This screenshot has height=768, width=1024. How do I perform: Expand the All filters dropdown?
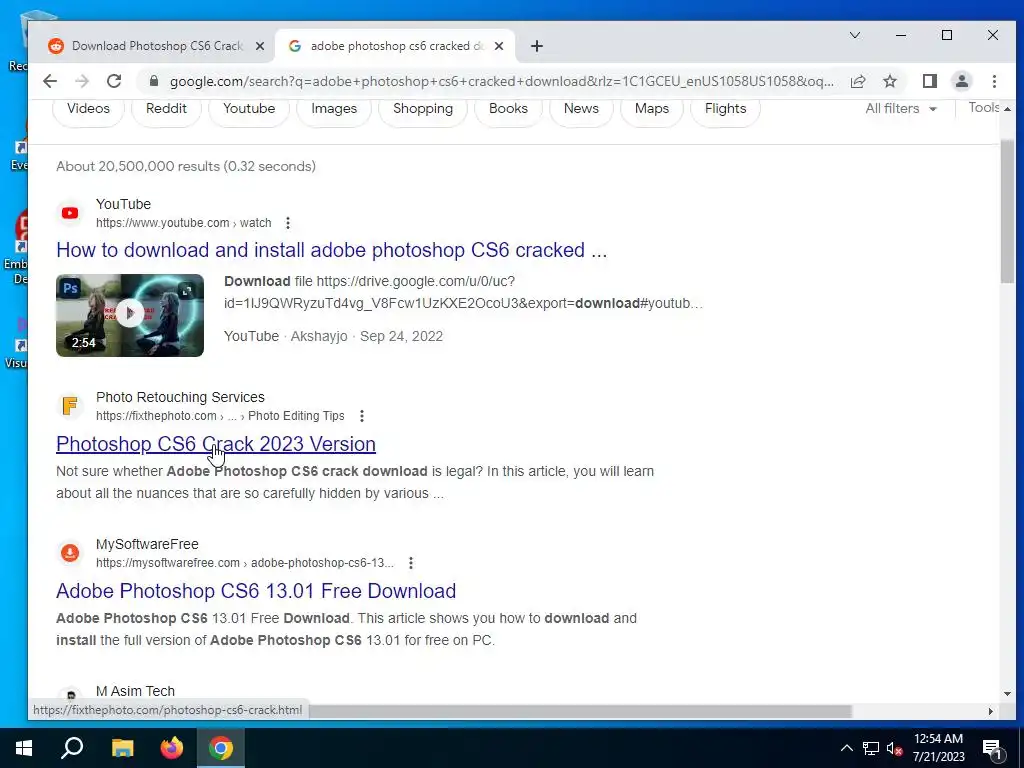(x=901, y=108)
